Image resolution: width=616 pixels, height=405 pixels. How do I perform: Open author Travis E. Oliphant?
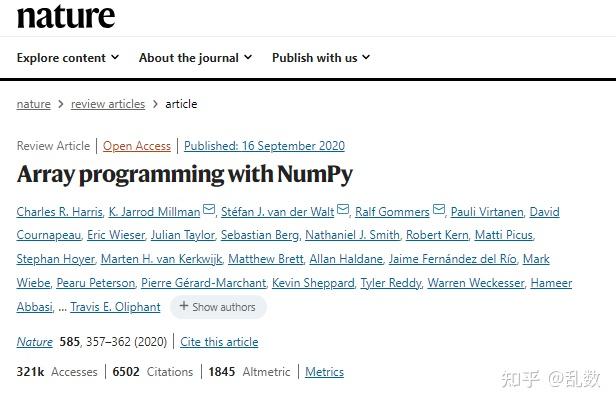pos(115,307)
